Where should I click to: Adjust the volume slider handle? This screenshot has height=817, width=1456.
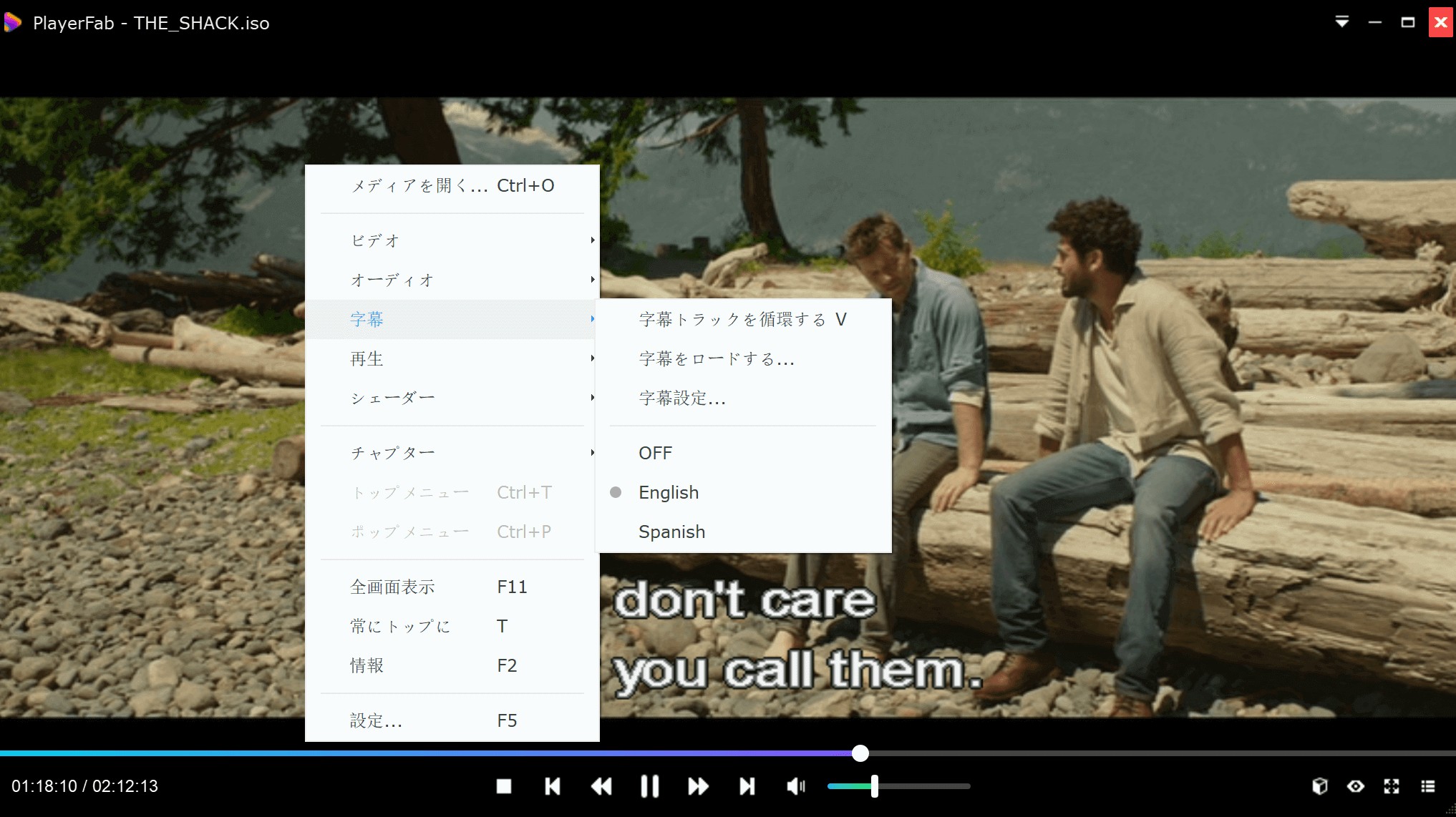point(874,786)
